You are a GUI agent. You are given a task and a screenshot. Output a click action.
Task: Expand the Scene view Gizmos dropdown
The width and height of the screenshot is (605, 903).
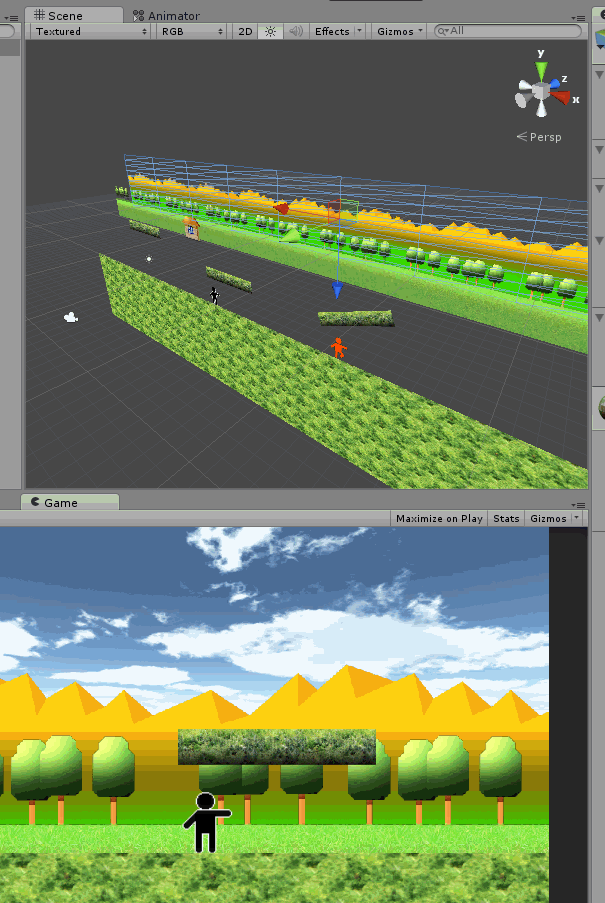400,31
